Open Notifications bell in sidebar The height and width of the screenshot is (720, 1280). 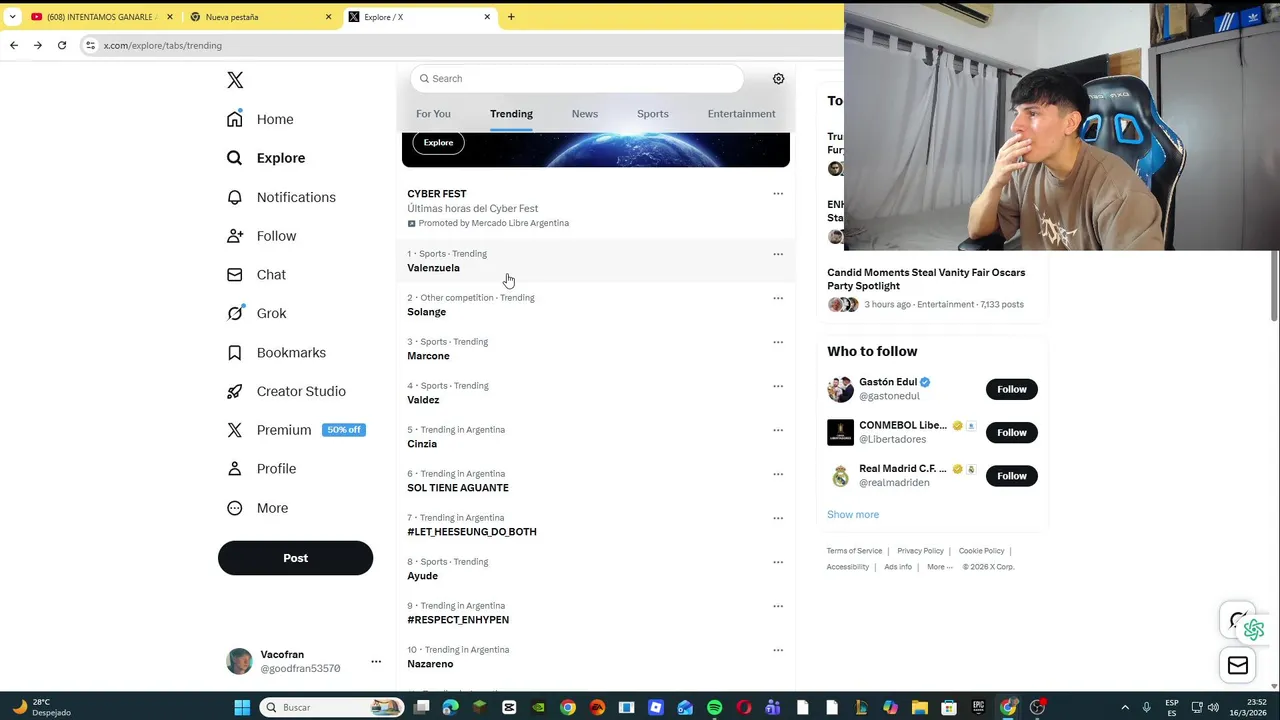[x=281, y=197]
